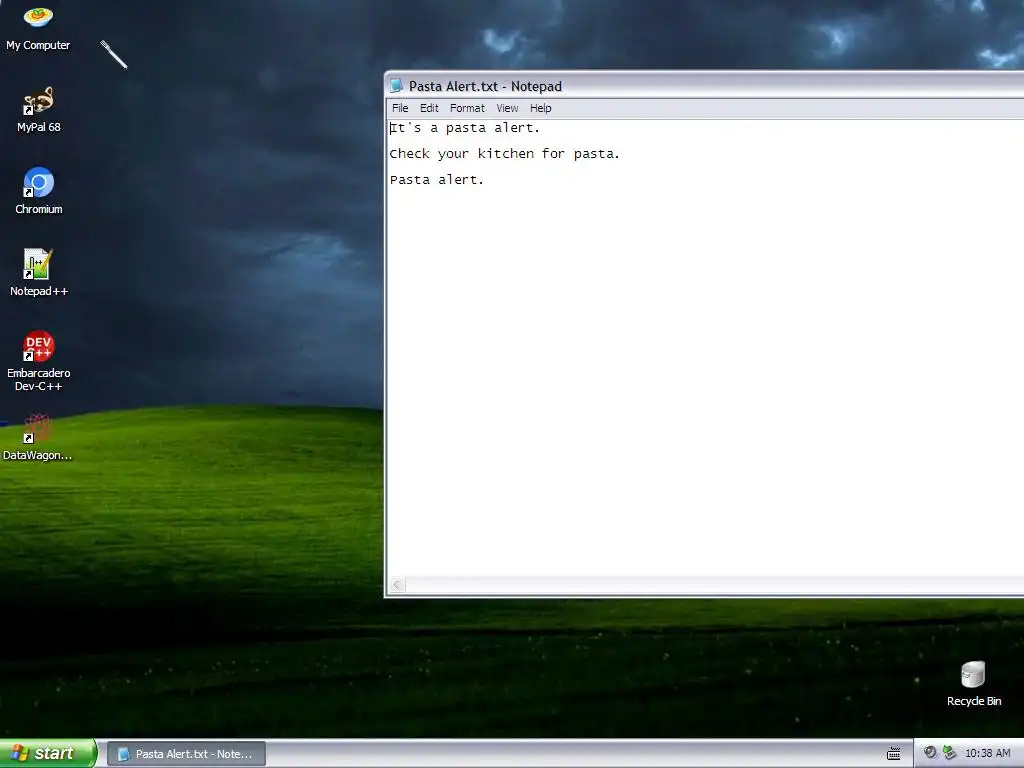Image resolution: width=1024 pixels, height=768 pixels.
Task: Open the Edit menu in Notepad
Action: click(x=429, y=108)
